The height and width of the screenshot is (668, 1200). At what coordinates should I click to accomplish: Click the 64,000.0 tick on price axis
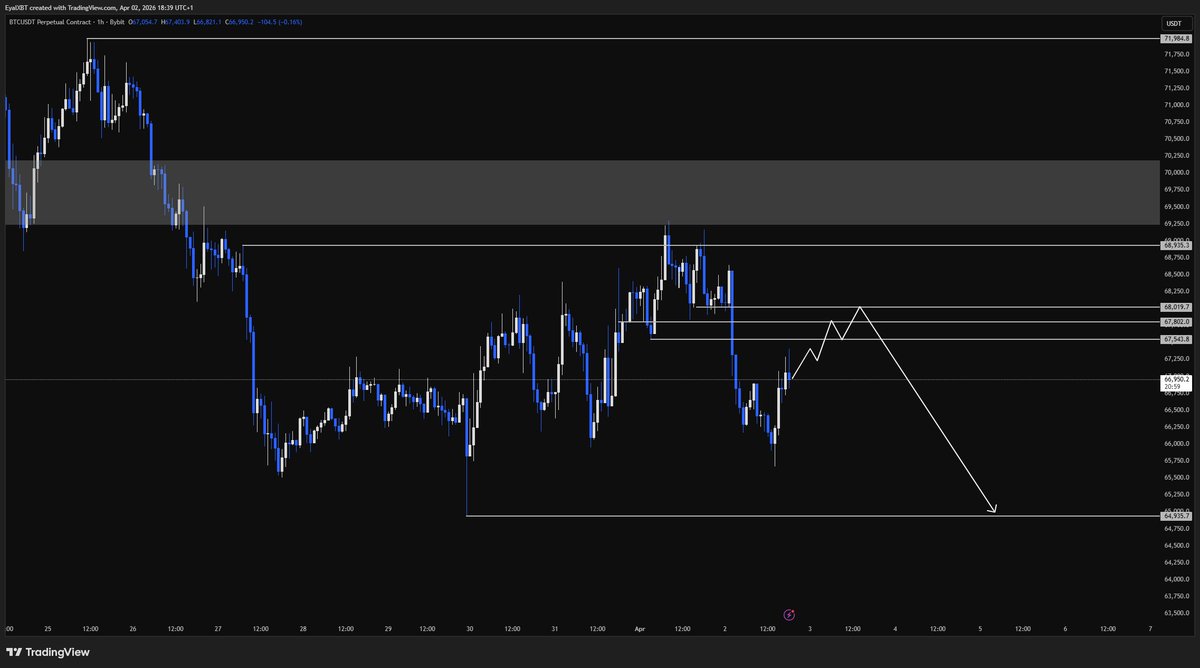point(1176,579)
